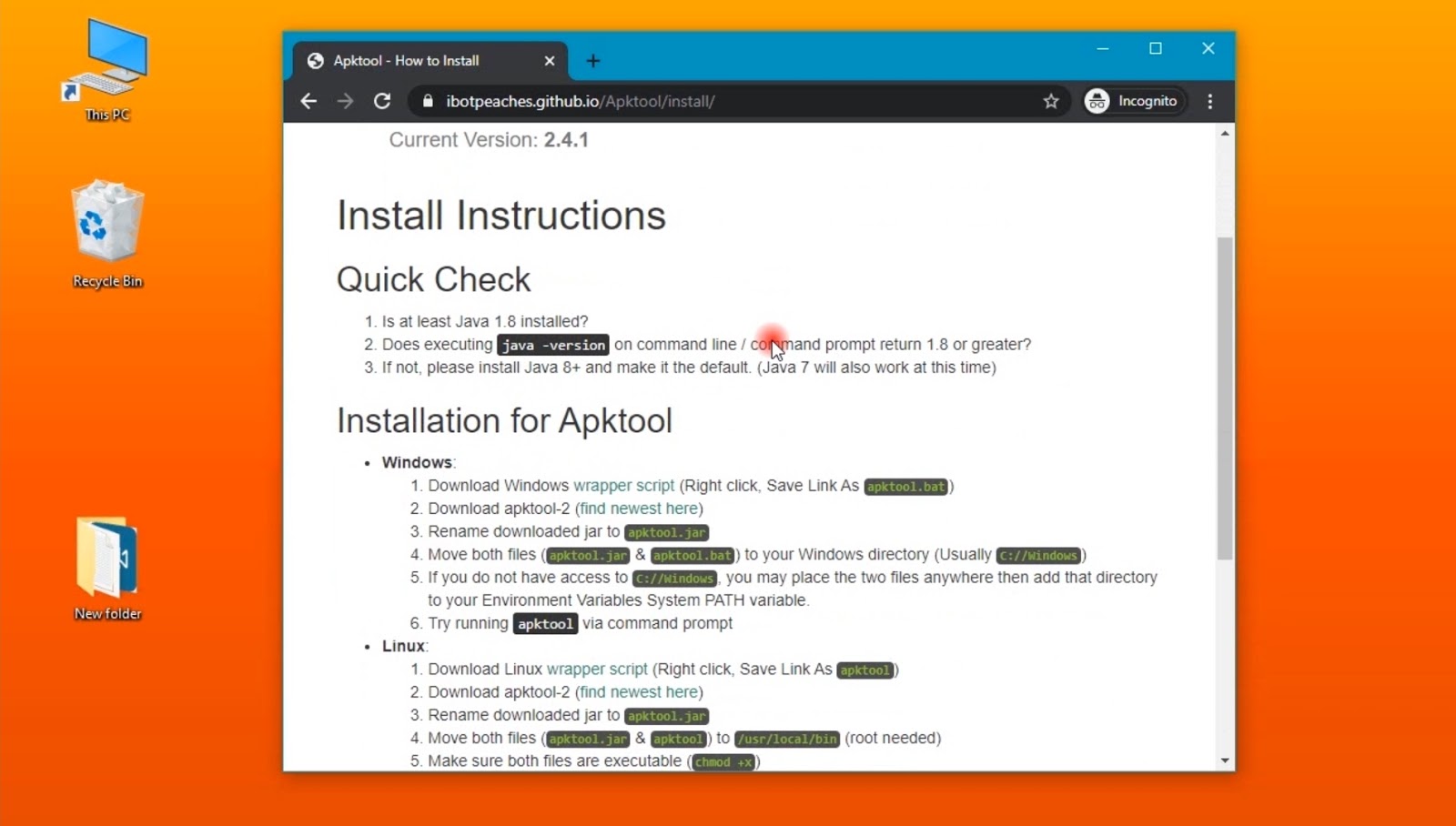Reload the current page

(x=381, y=101)
